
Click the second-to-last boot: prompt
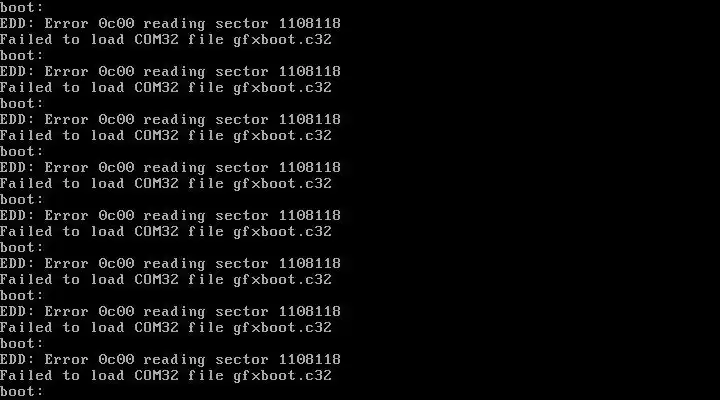click(x=22, y=343)
